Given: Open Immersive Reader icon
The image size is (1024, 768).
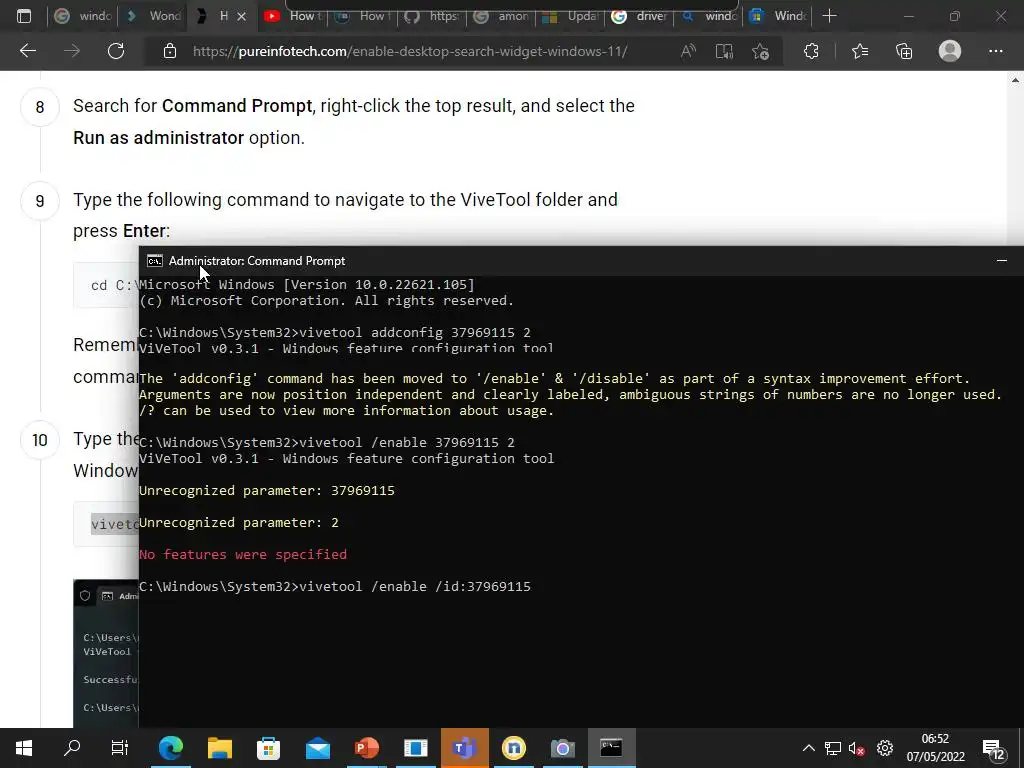Looking at the screenshot, I should click(x=724, y=51).
